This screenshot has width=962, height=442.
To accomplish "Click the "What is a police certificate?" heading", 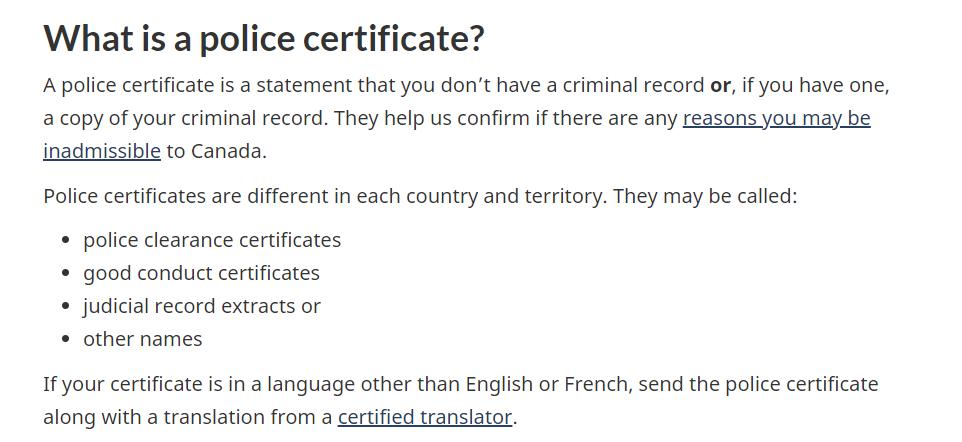I will pos(264,39).
